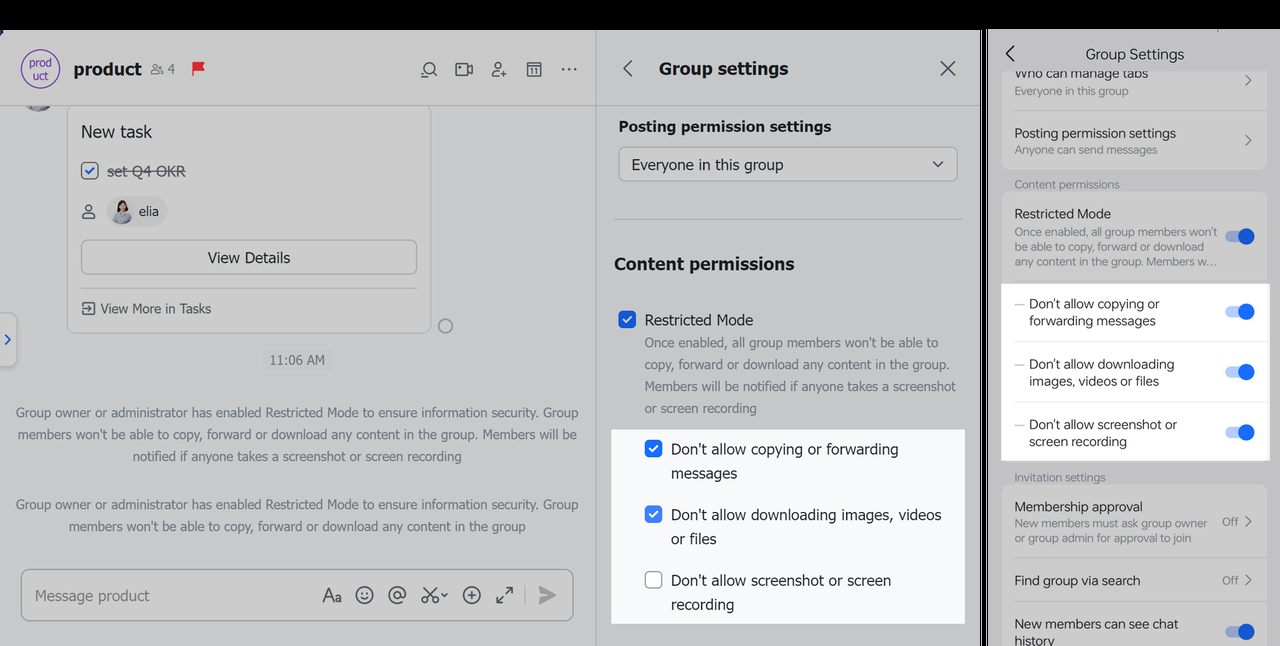The width and height of the screenshot is (1280, 646).
Task: Open the text formatting Aa icon
Action: point(332,595)
